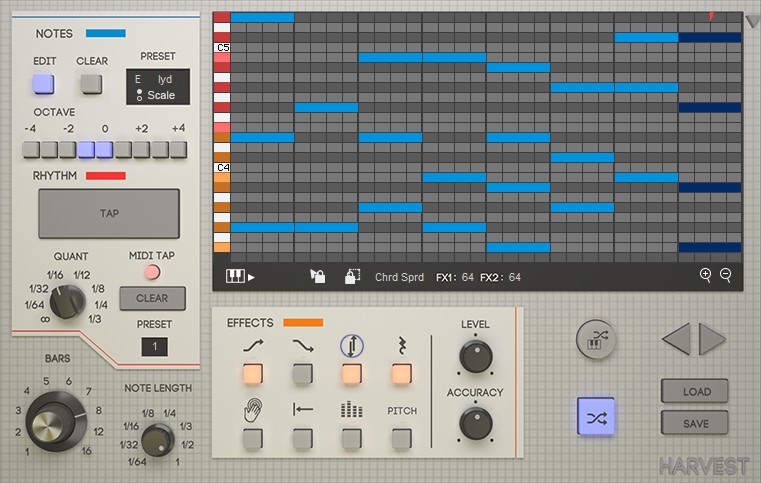Click the blue shuffle randomize button
Viewport: 761px width, 483px height.
pos(596,418)
